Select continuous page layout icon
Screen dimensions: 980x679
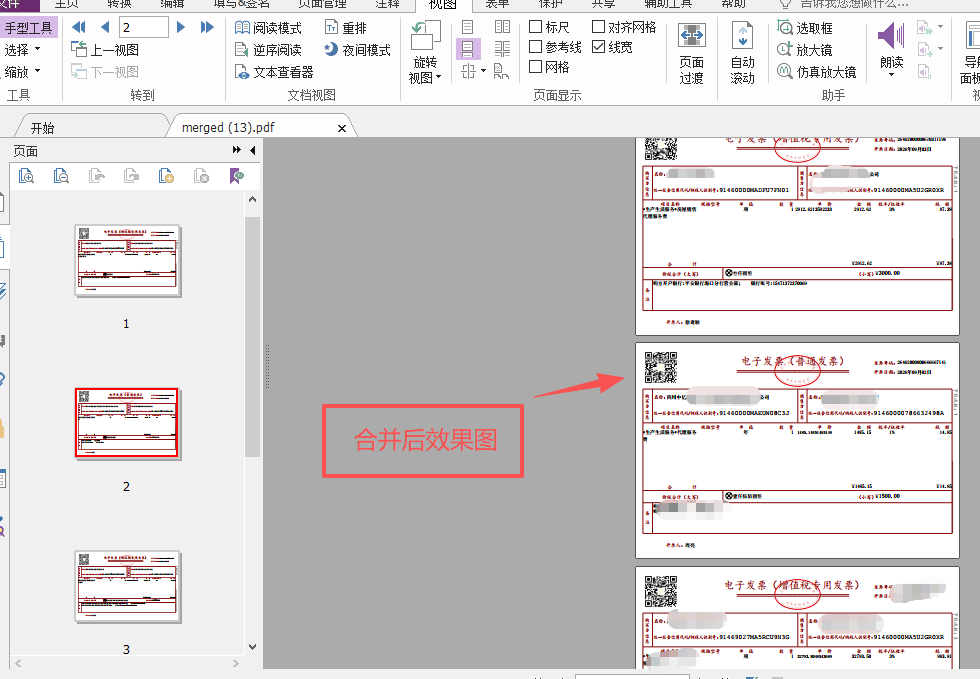pyautogui.click(x=468, y=49)
